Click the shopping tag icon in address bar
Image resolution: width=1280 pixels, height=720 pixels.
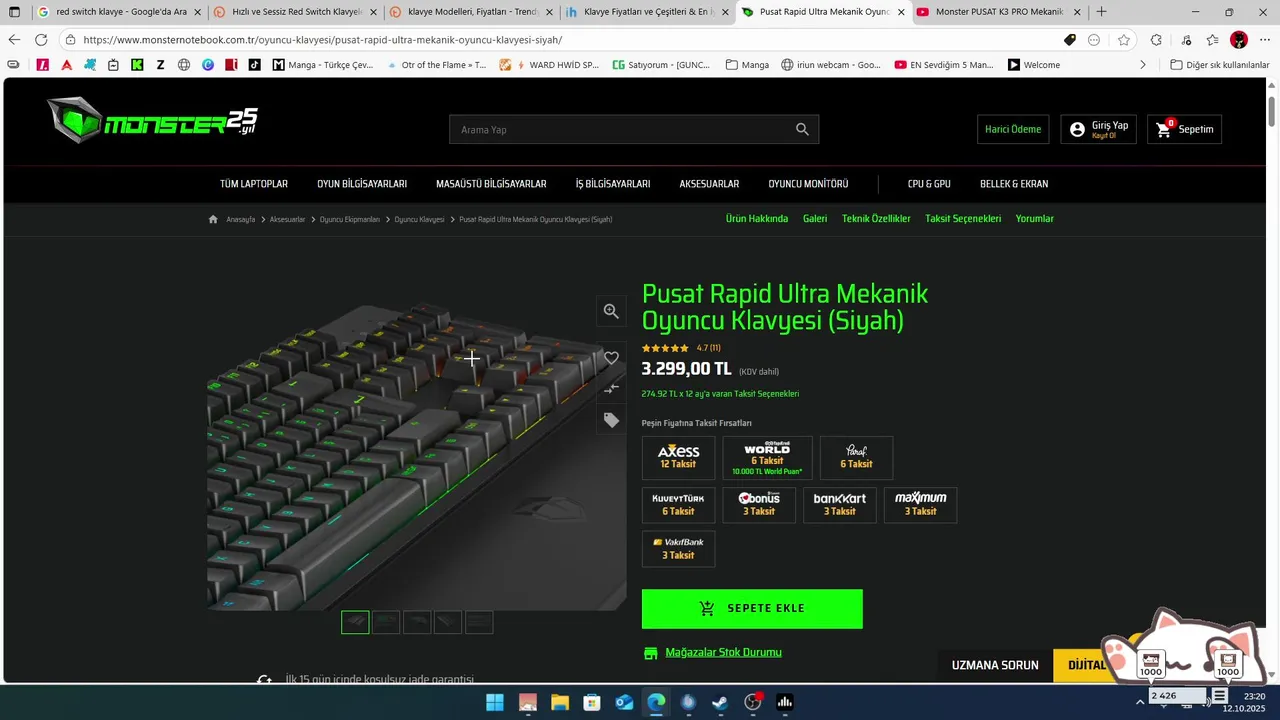point(1070,40)
